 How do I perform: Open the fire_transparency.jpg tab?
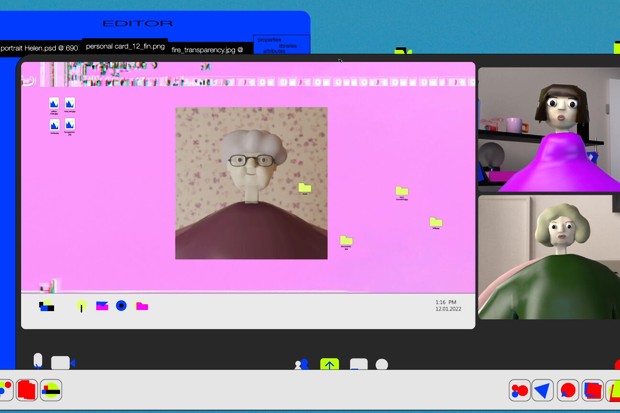[x=208, y=48]
